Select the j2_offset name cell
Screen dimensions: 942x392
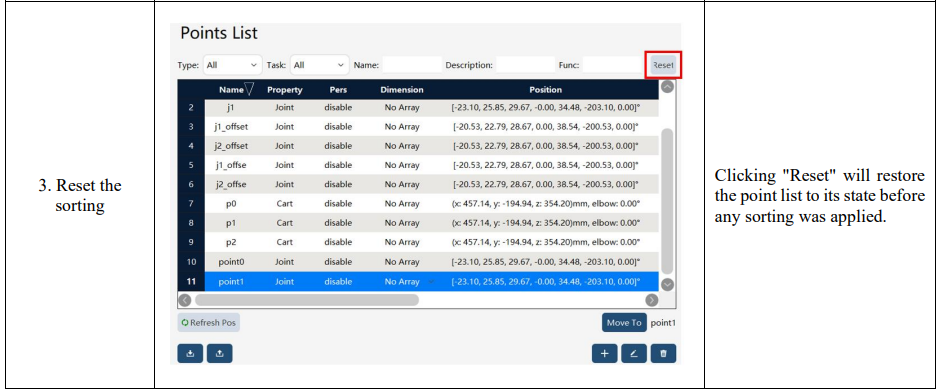[231, 146]
